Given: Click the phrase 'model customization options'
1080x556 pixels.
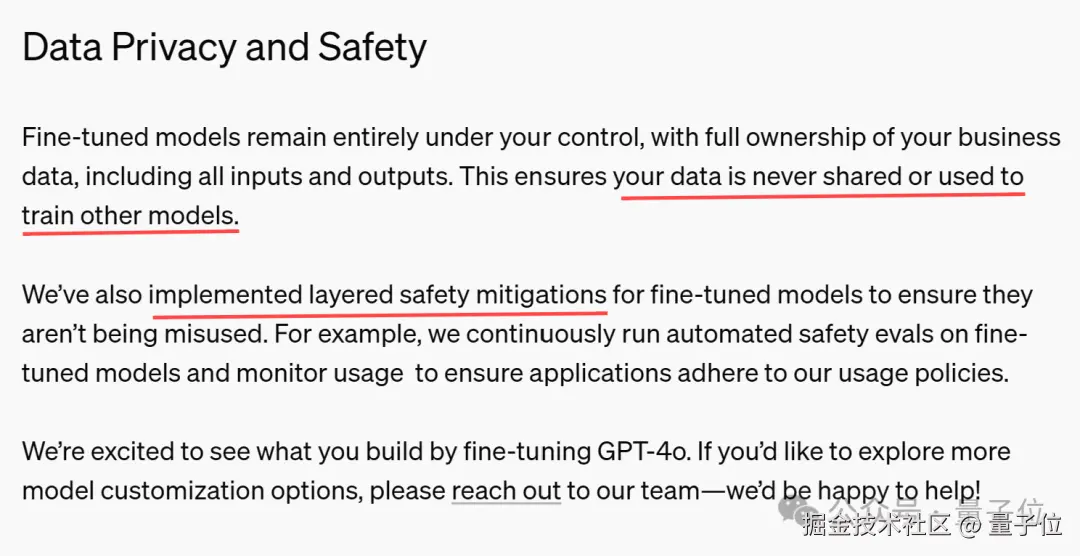Looking at the screenshot, I should (x=192, y=491).
